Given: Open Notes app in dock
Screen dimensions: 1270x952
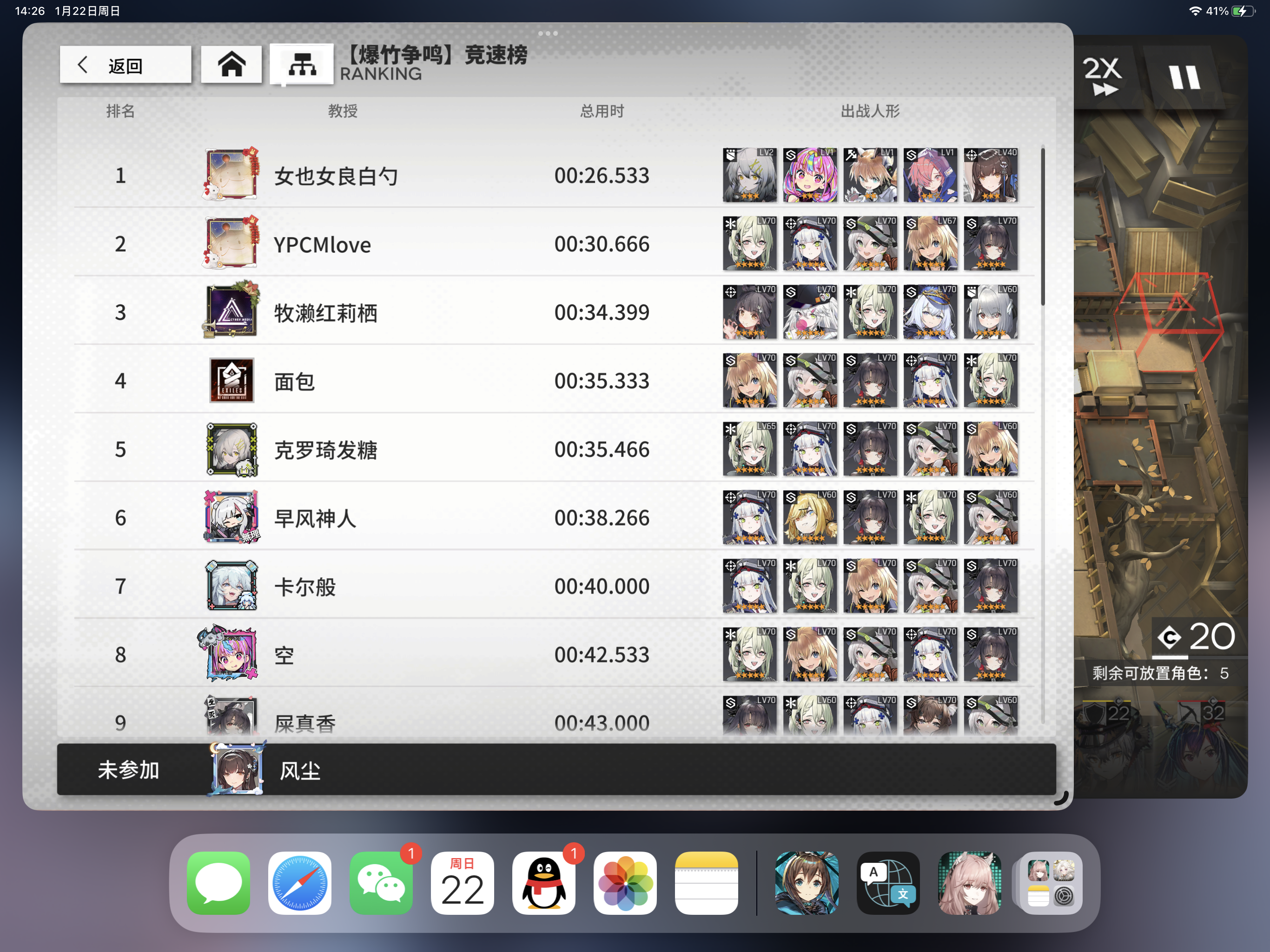Looking at the screenshot, I should (706, 883).
